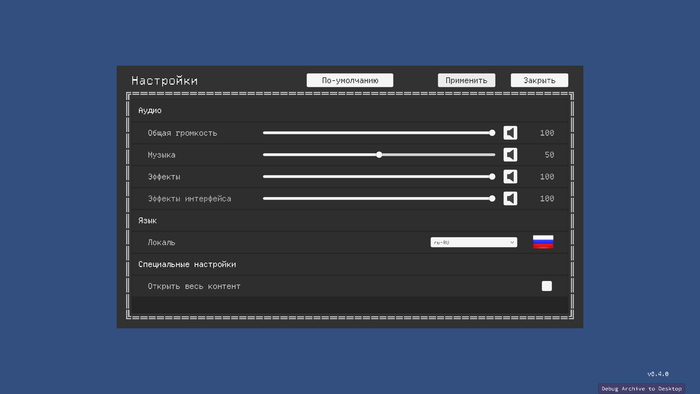Mute the Общая громкость speaker icon
This screenshot has width=700, height=394.
pos(510,133)
